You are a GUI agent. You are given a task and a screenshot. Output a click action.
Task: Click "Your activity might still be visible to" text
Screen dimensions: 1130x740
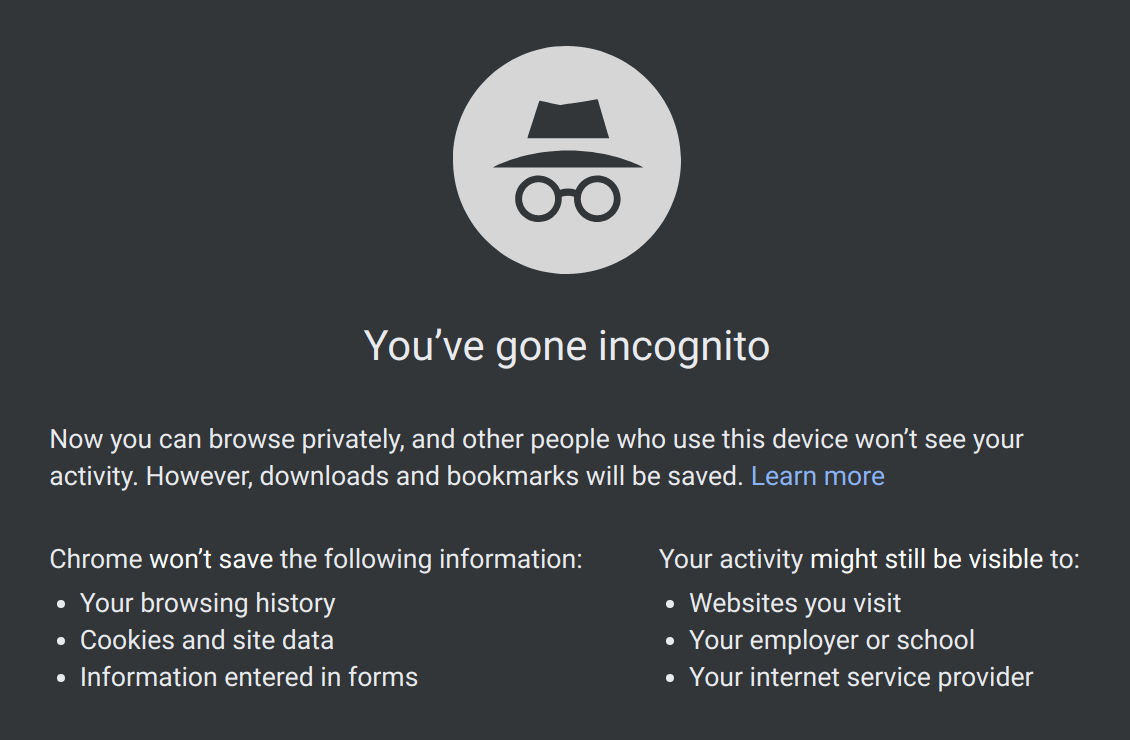coord(869,559)
